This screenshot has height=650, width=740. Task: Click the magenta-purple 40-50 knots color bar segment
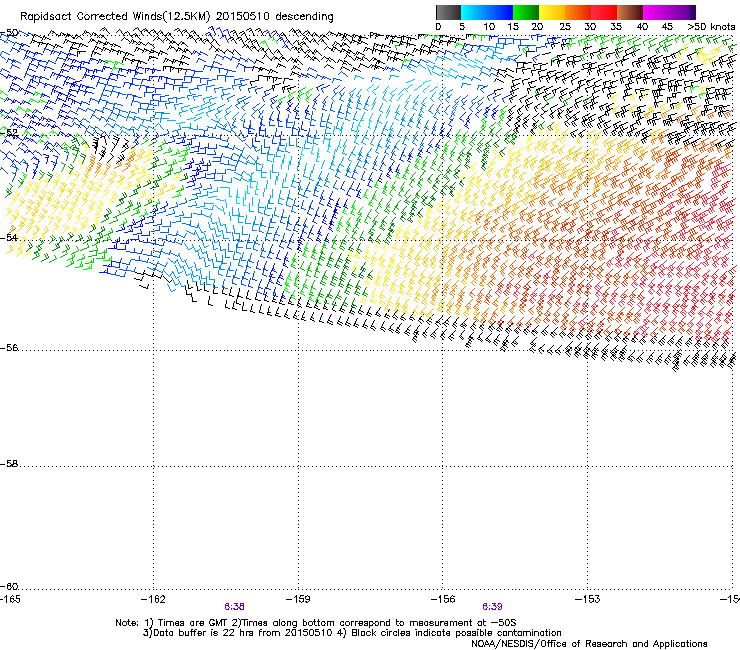coord(669,12)
